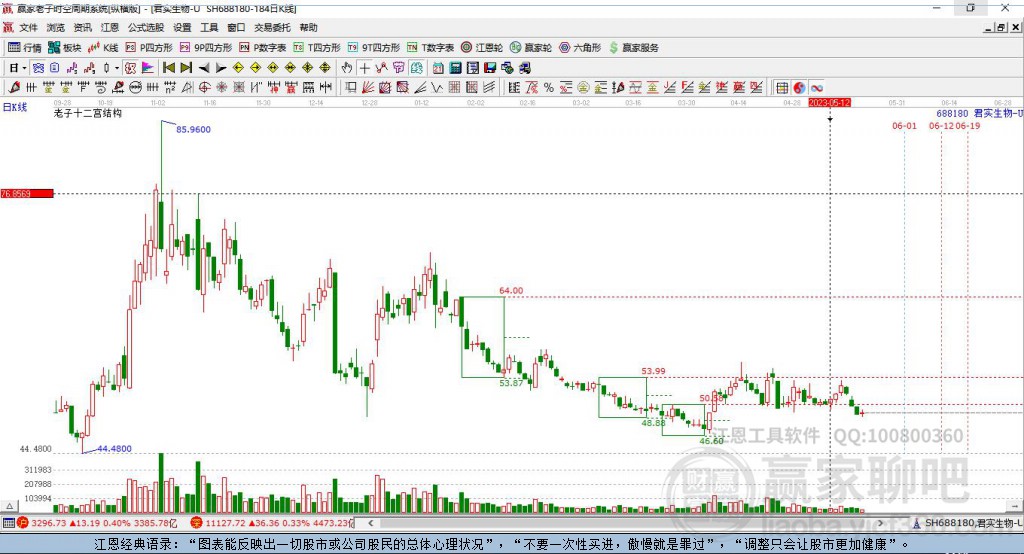Image resolution: width=1024 pixels, height=554 pixels.
Task: Select the Gann fan lines tool
Action: coord(368,87)
